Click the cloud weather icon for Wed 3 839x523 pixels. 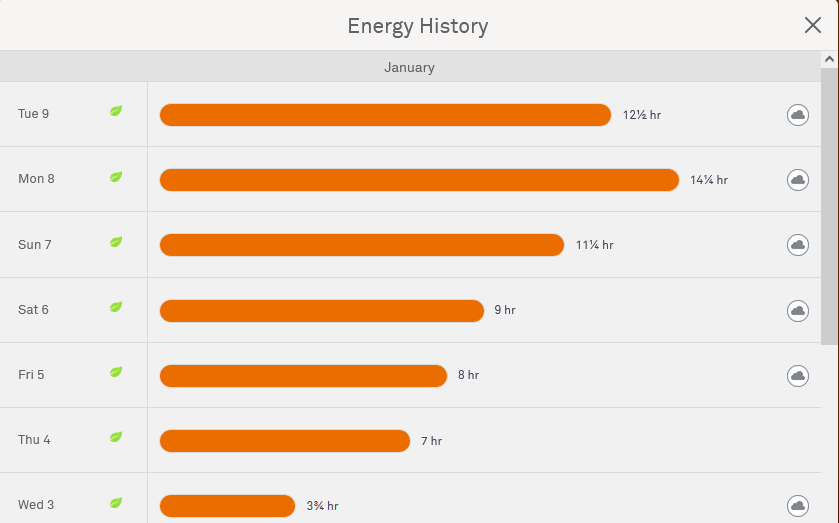coord(798,505)
